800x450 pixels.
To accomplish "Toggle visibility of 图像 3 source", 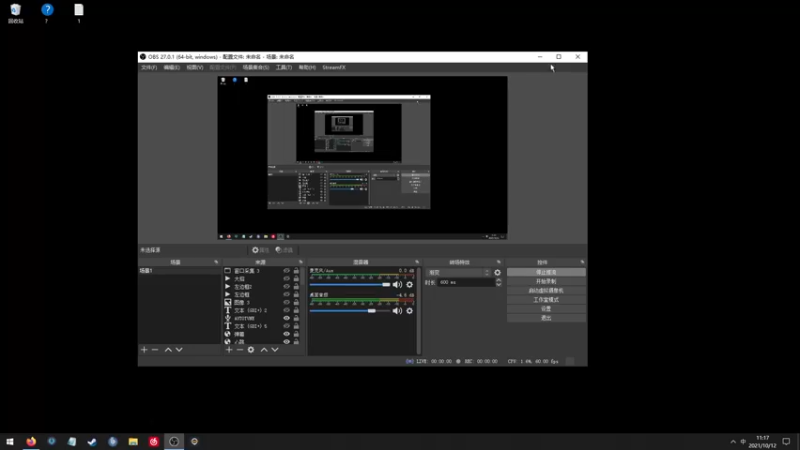I will (x=286, y=303).
